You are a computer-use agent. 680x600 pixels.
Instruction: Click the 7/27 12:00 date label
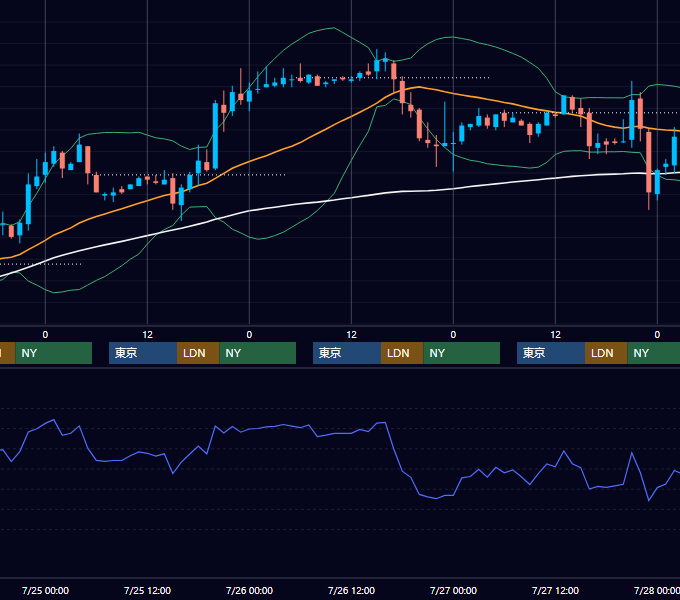tap(556, 590)
